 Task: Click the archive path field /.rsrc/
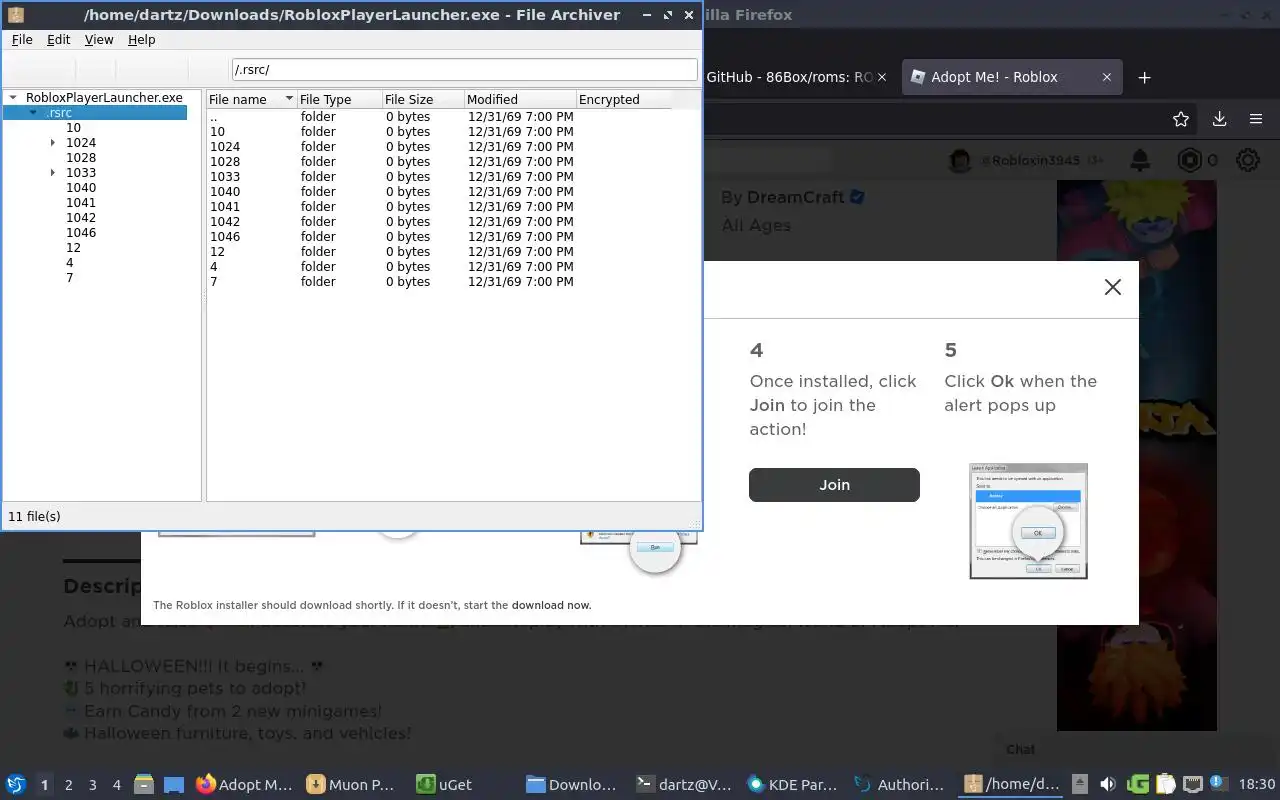464,69
